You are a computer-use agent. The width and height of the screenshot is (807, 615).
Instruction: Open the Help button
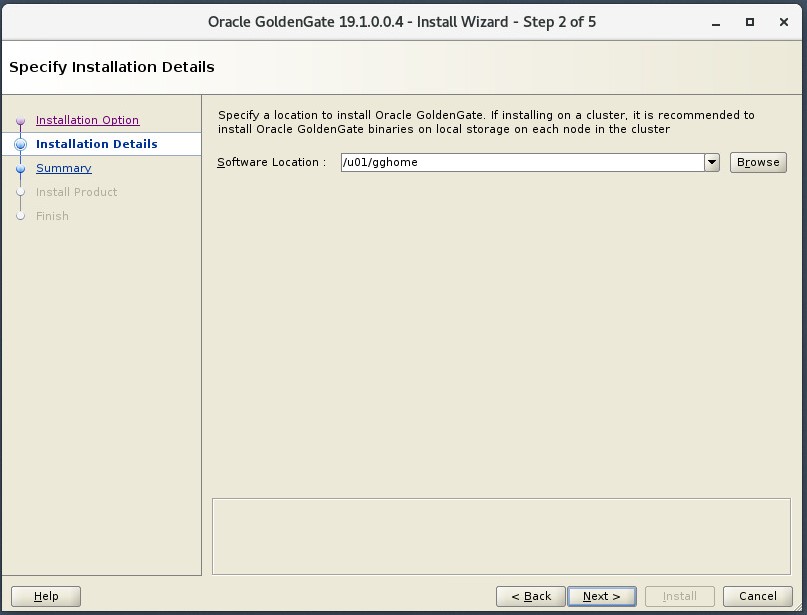point(46,596)
